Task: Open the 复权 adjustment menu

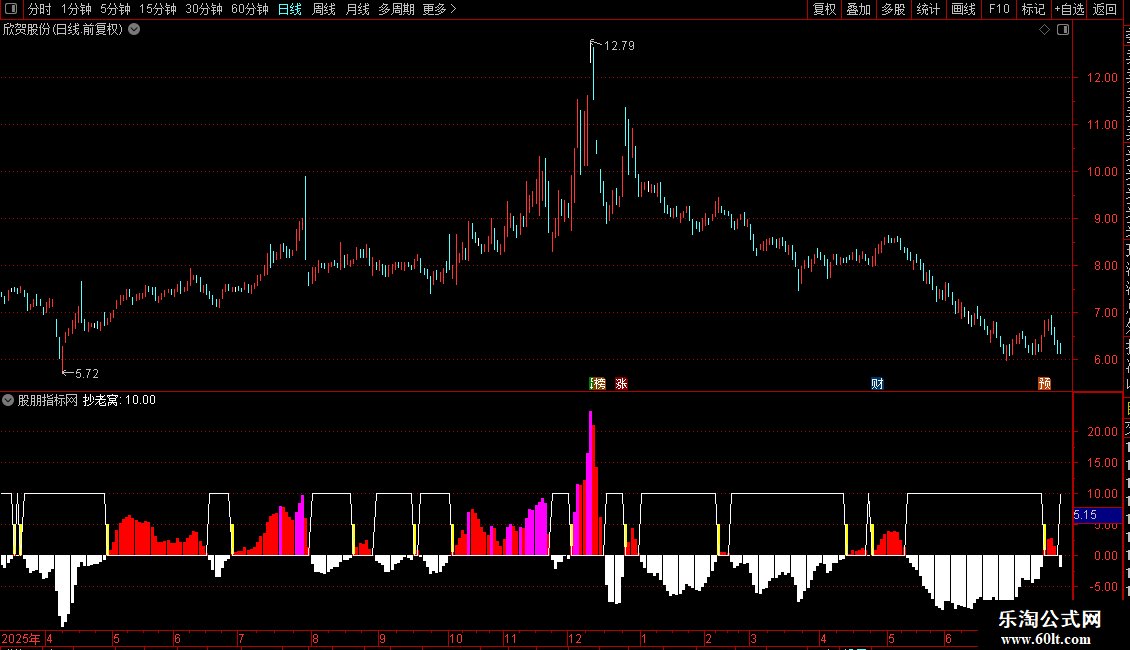Action: 824,9
